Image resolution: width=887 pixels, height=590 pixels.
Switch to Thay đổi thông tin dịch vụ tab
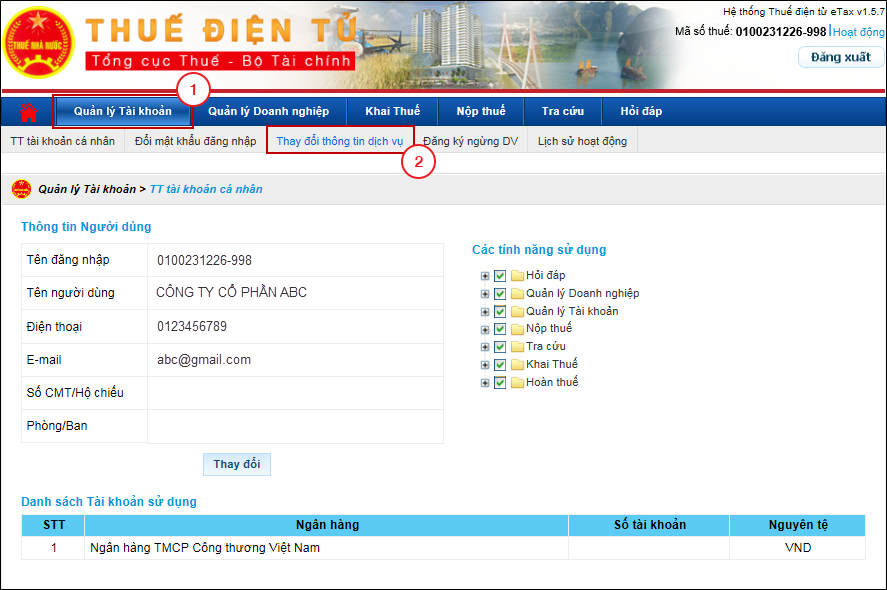coord(340,141)
